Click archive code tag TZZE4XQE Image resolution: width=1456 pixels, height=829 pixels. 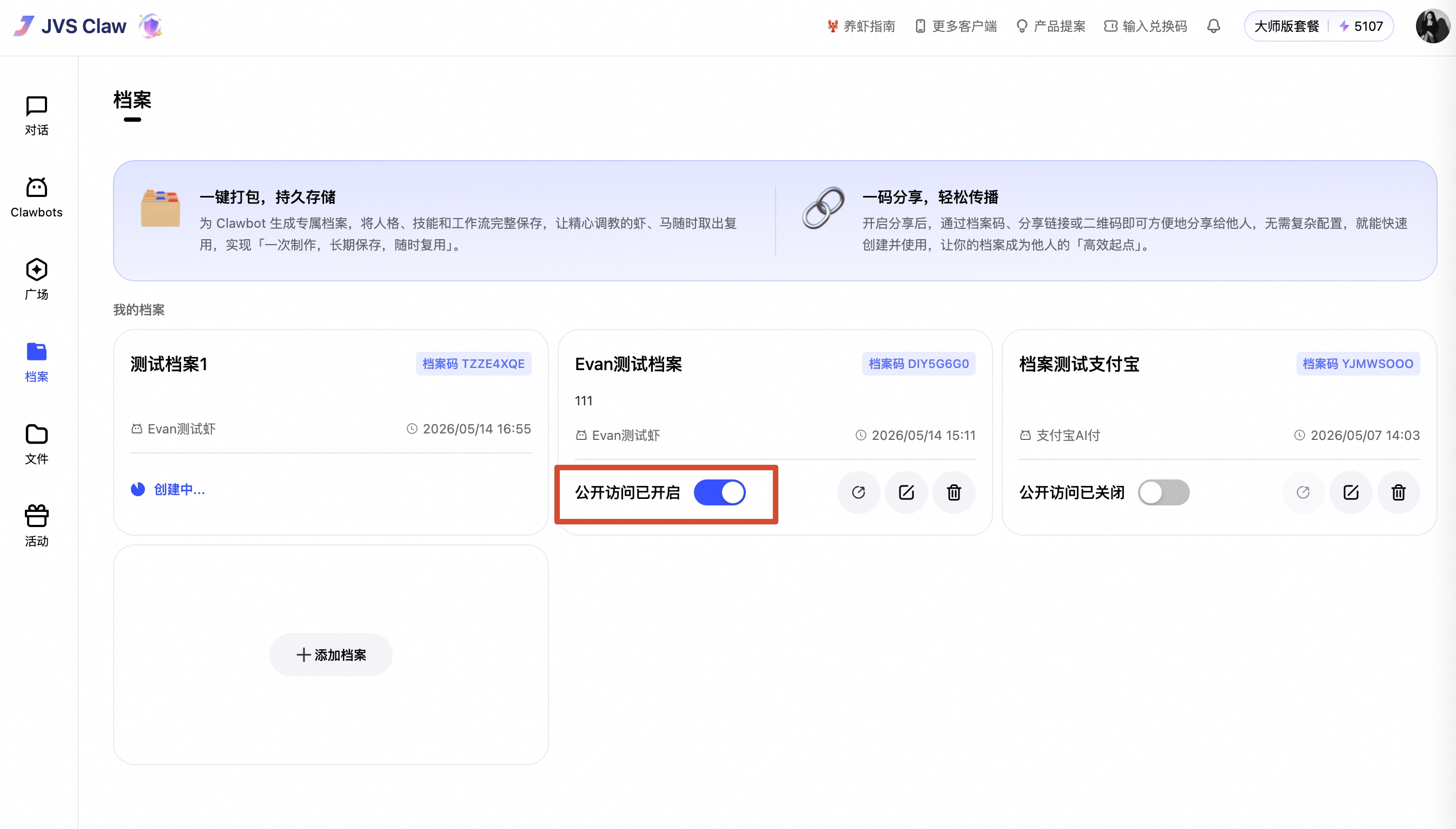tap(473, 364)
